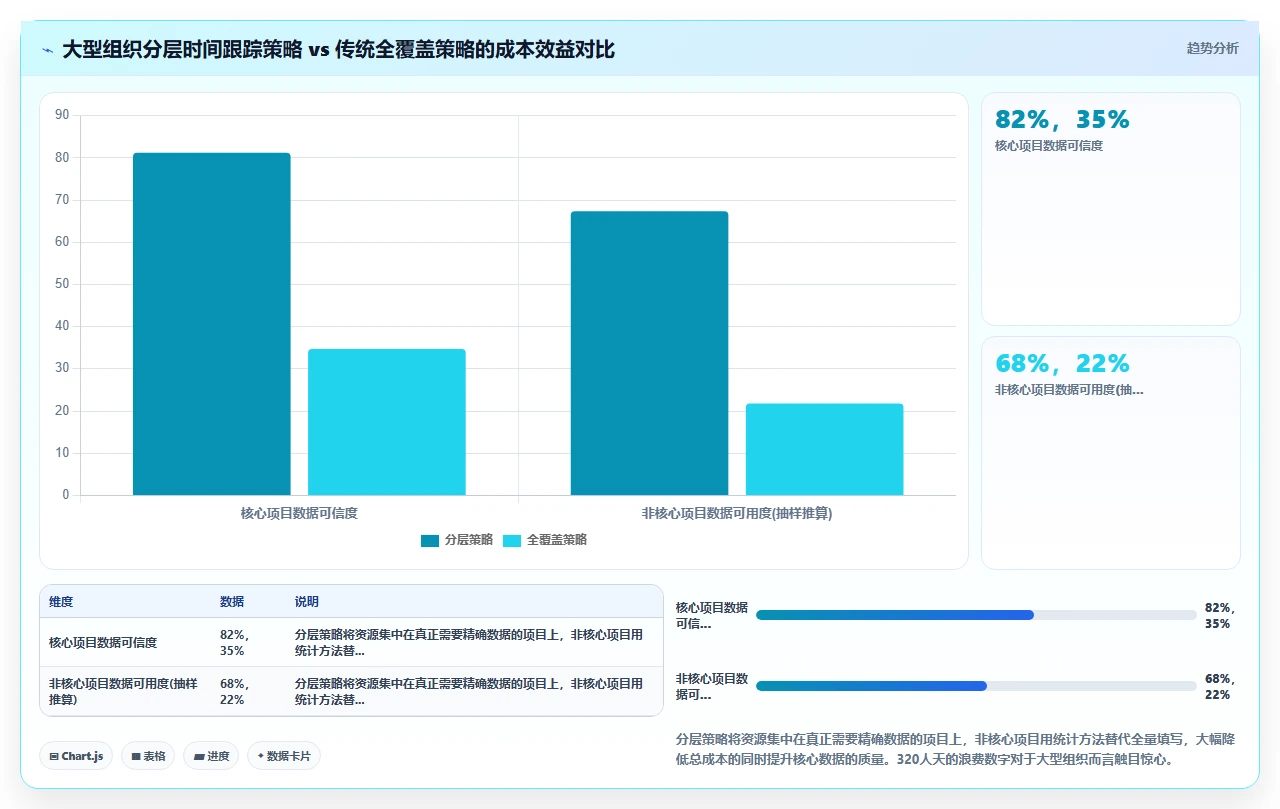The height and width of the screenshot is (809, 1280).
Task: Click the lightning icon beside the dashboard title
Action: (47, 50)
